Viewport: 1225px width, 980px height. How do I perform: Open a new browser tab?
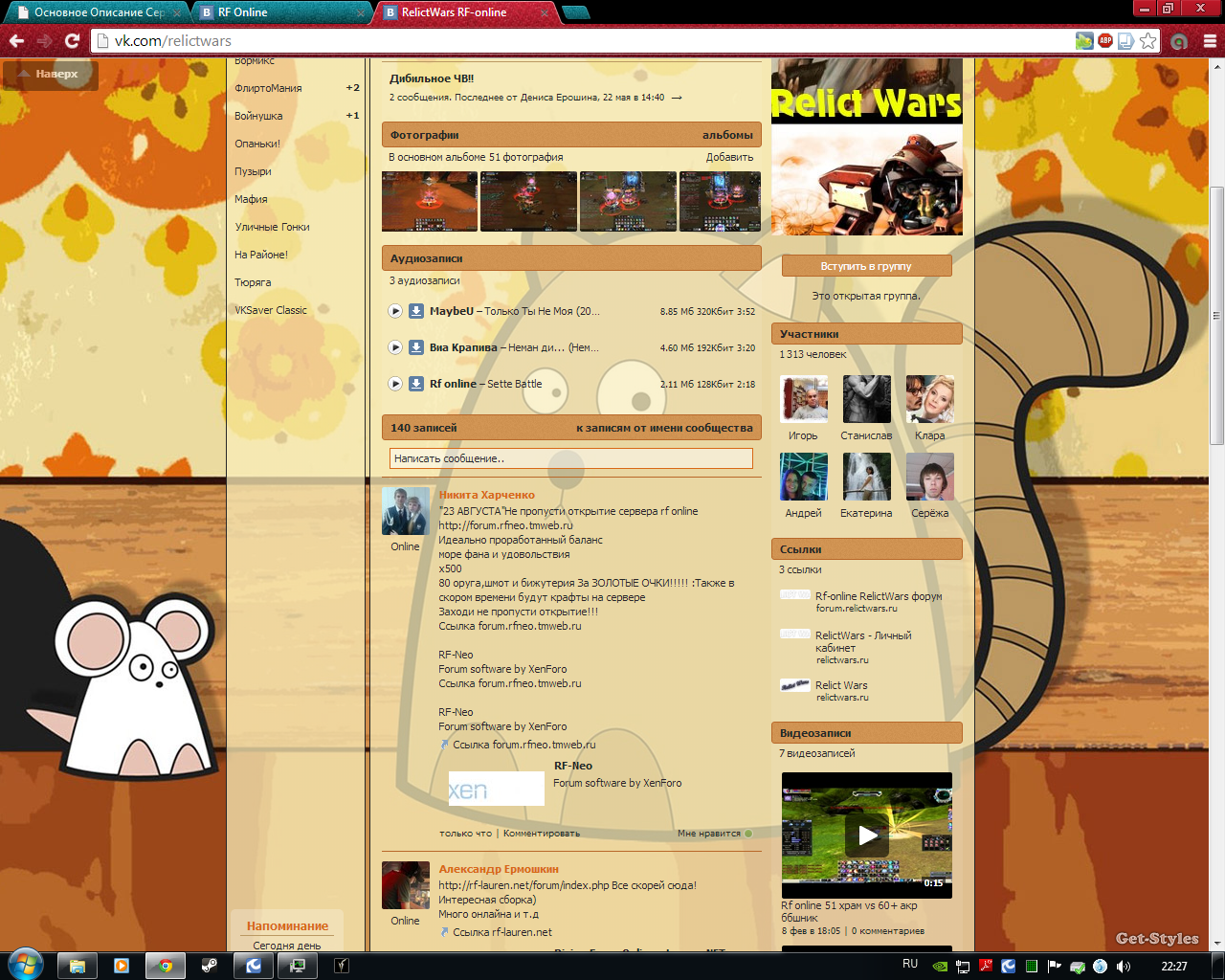pos(575,12)
